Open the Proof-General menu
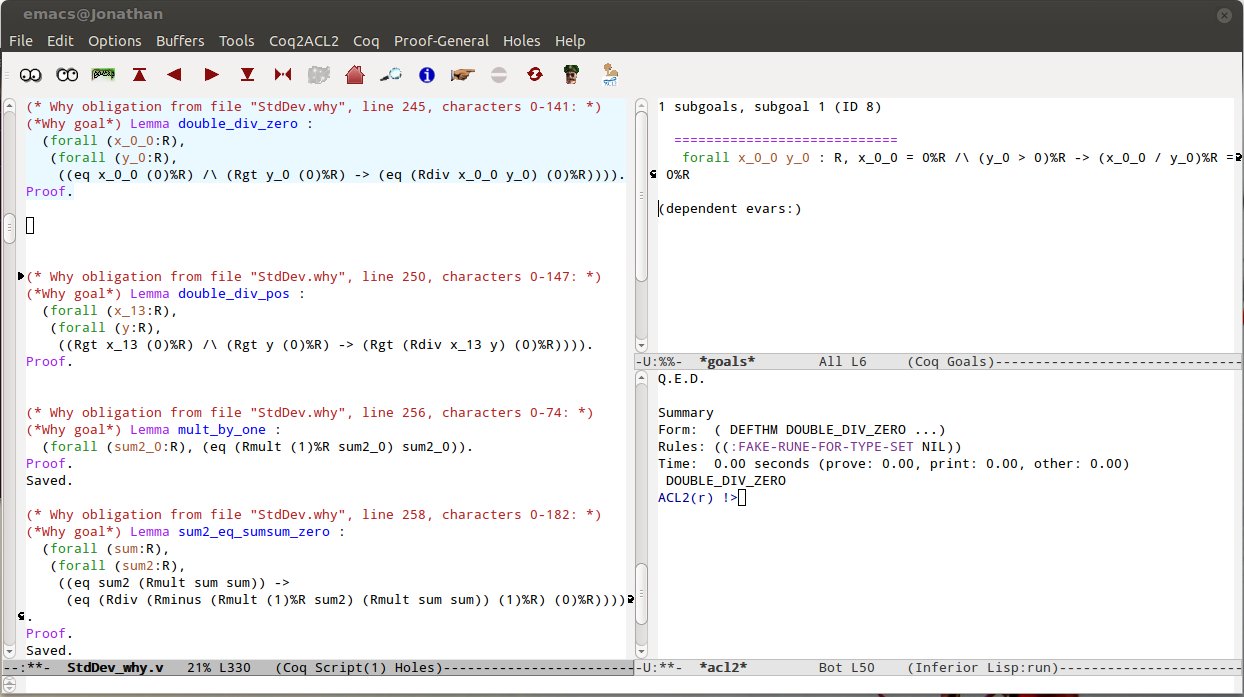 point(441,41)
